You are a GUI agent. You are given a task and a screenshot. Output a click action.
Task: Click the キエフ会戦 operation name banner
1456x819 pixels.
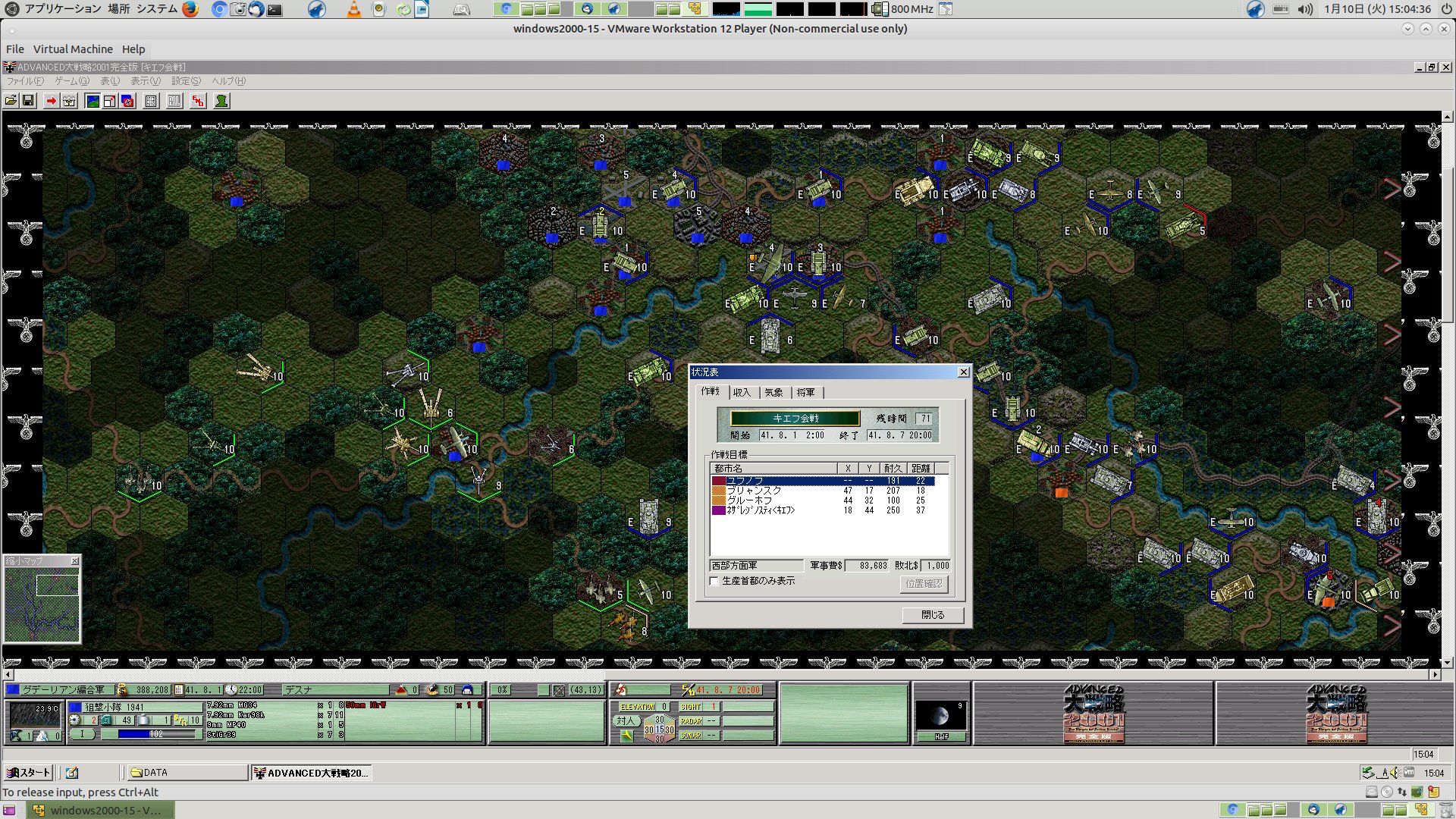[x=795, y=419]
